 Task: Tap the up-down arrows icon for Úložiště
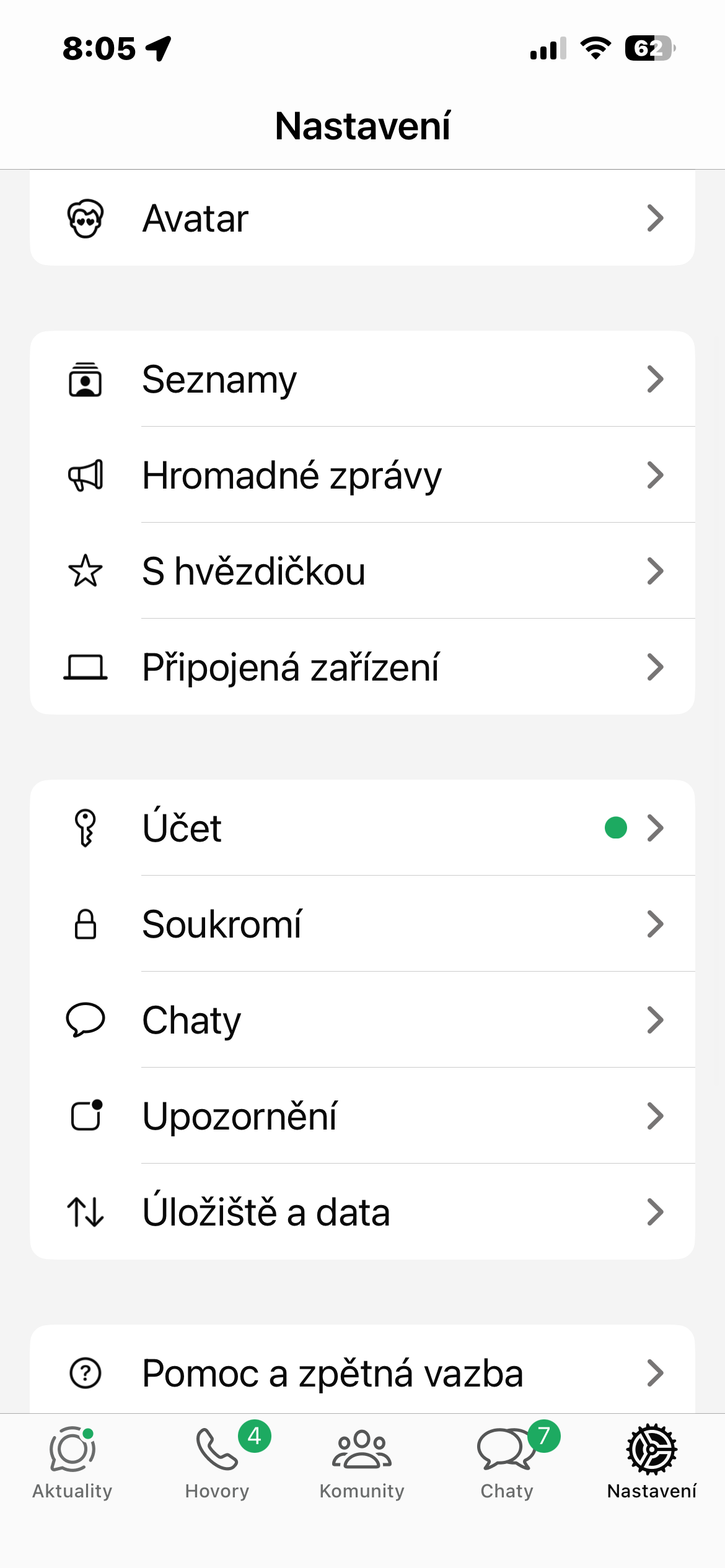[86, 1212]
